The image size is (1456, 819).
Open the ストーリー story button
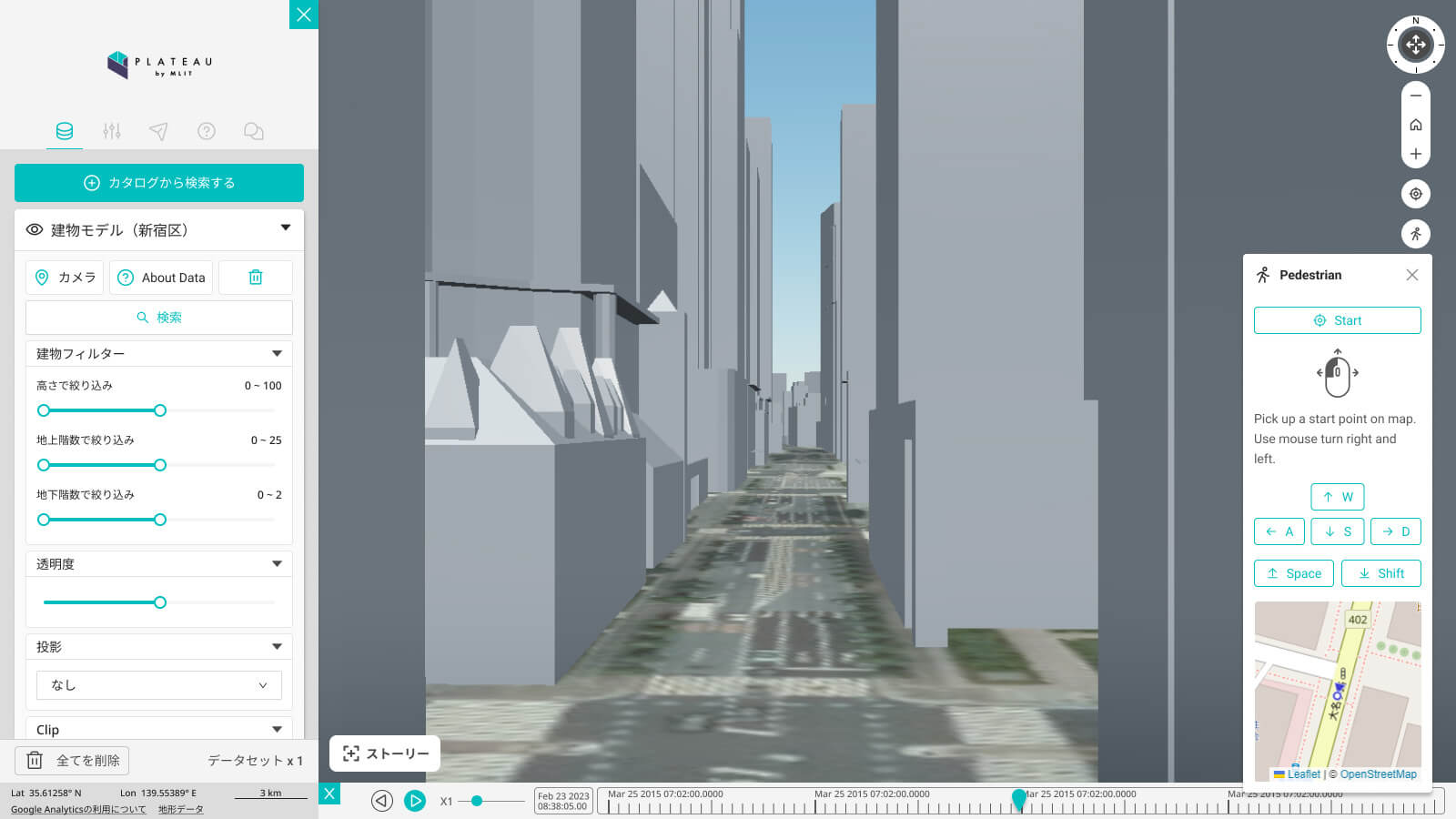pyautogui.click(x=385, y=753)
